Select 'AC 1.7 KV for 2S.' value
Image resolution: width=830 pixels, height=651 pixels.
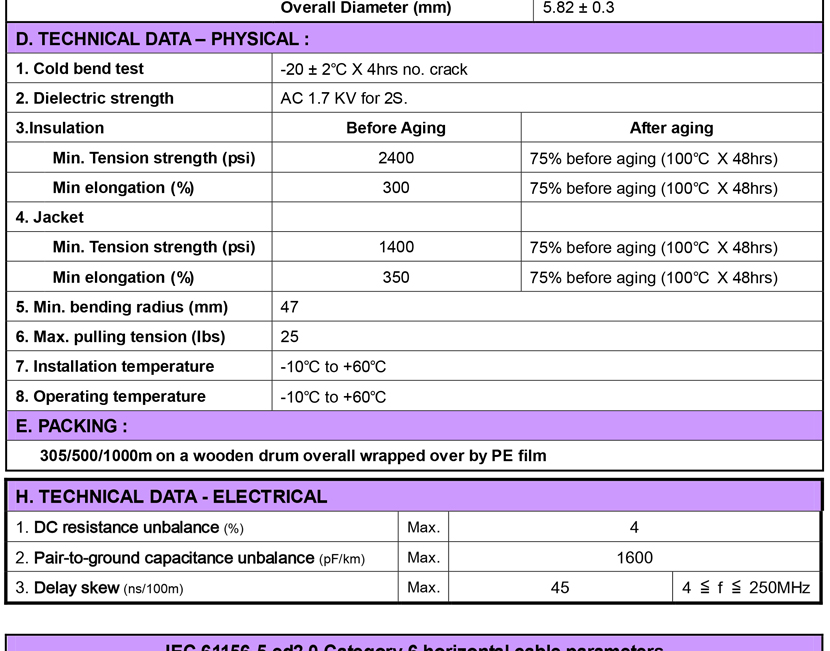click(x=344, y=98)
